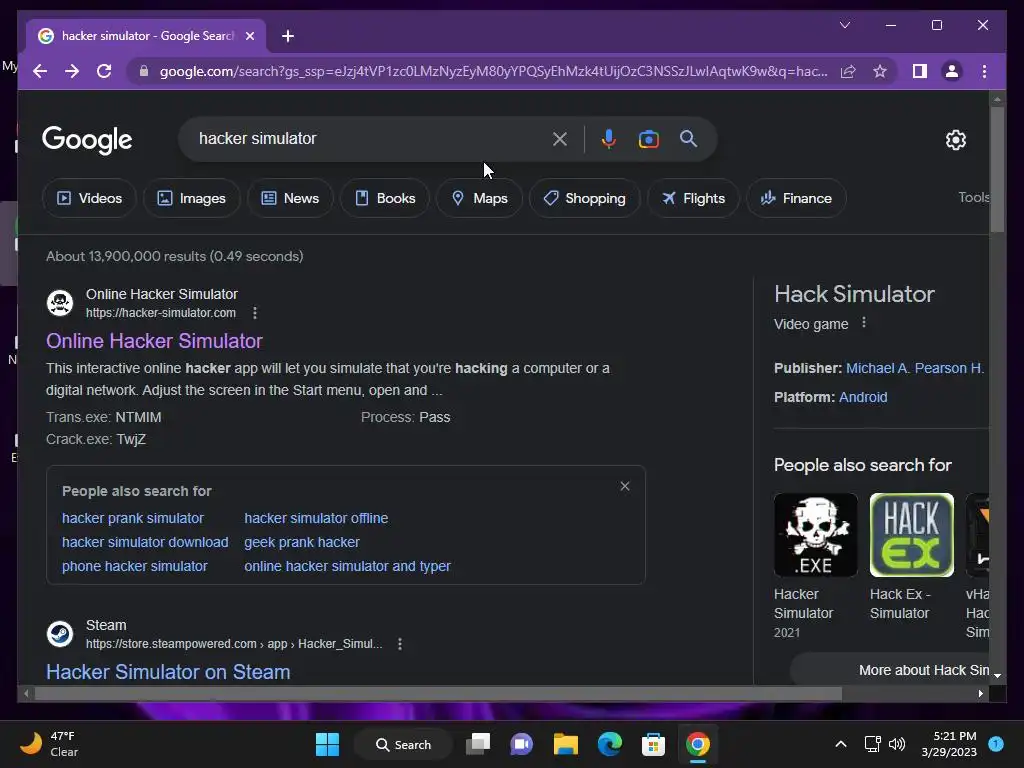Switch to the Finance results filter

pyautogui.click(x=796, y=198)
